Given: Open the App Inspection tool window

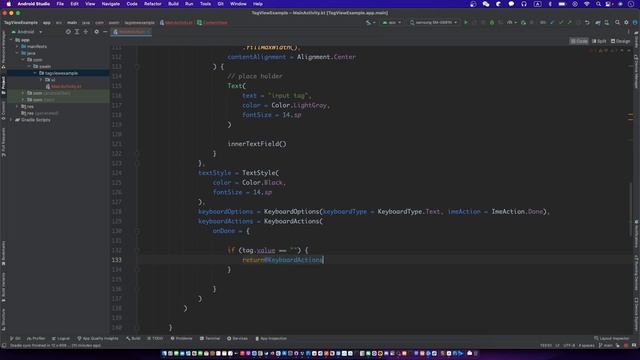Looking at the screenshot, I should tap(271, 338).
